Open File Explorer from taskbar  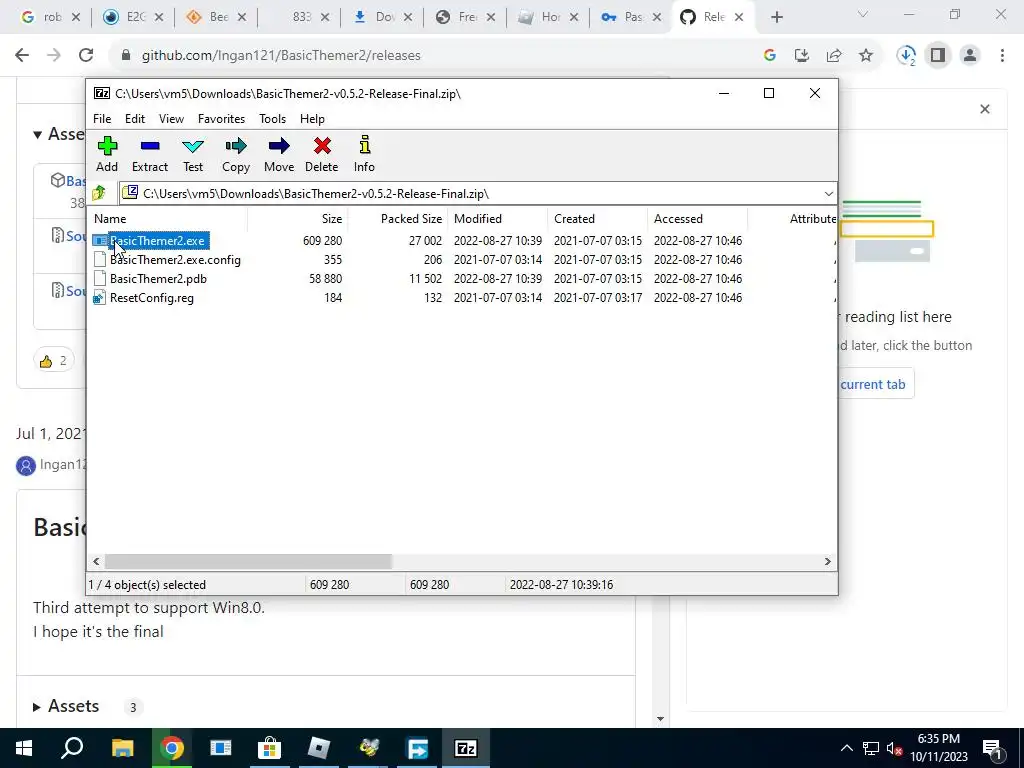tap(122, 748)
